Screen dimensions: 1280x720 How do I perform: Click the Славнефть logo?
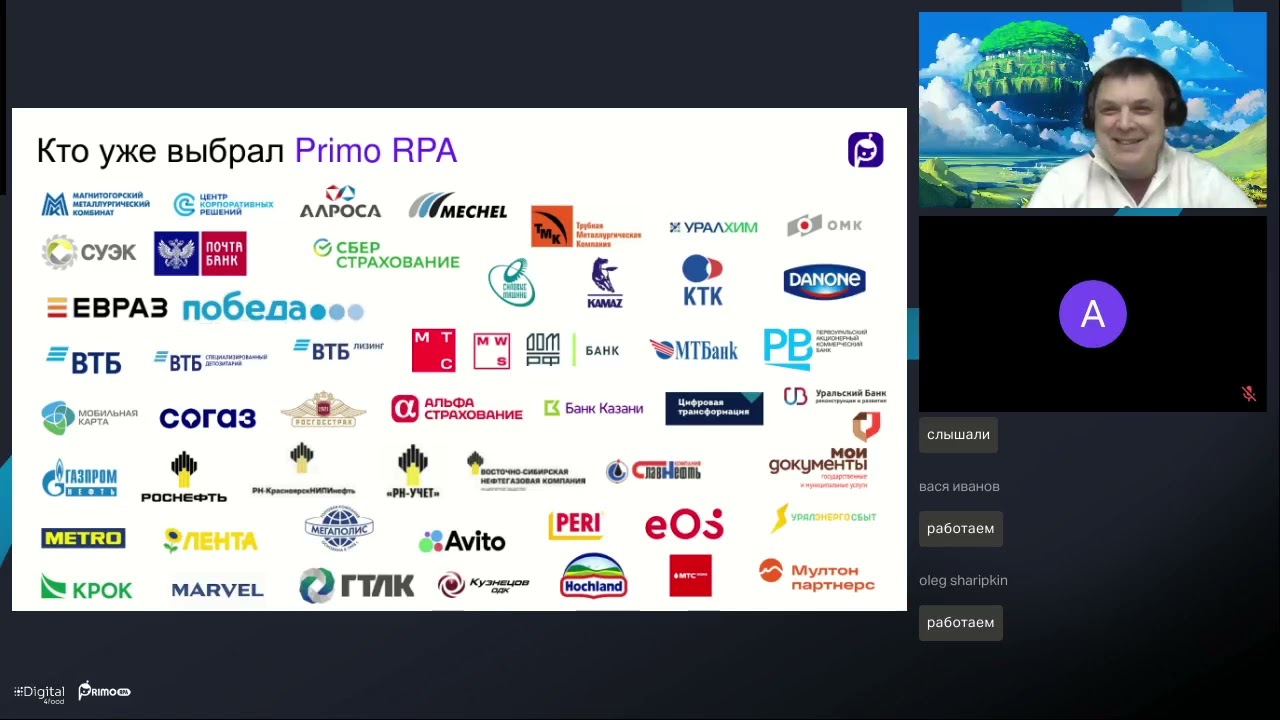[654, 470]
